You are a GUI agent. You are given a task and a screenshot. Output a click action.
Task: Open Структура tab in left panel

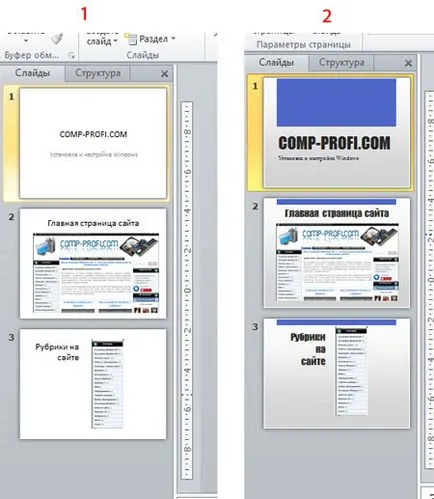[98, 73]
